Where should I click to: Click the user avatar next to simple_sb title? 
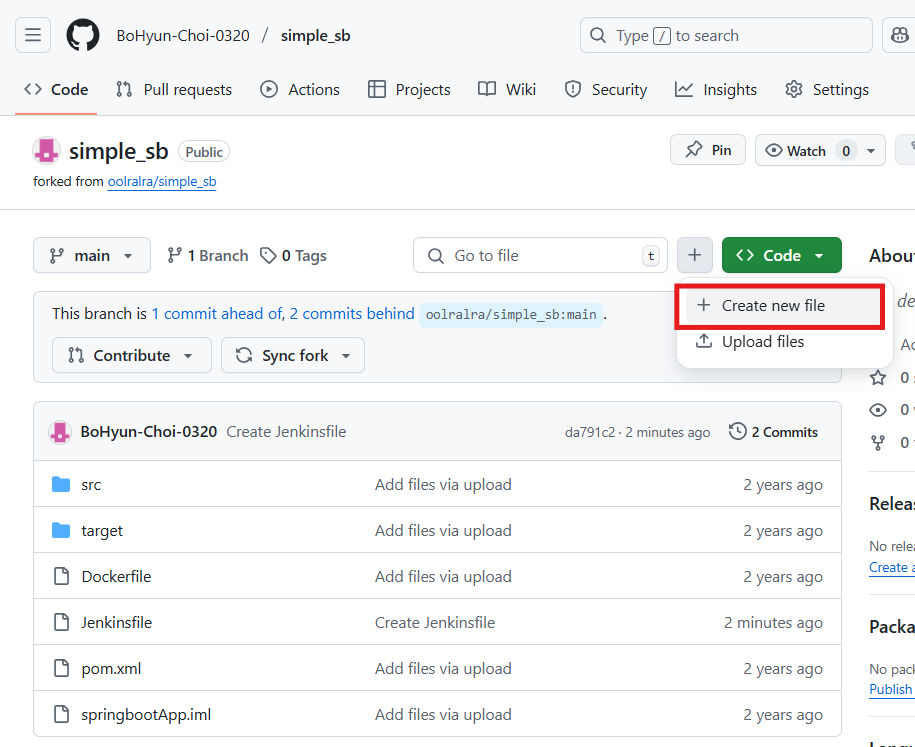click(46, 151)
